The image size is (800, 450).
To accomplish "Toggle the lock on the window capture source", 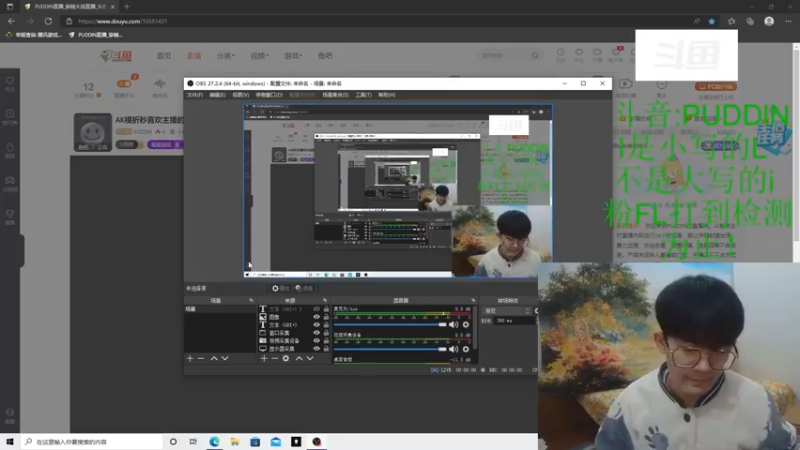I will tap(326, 333).
